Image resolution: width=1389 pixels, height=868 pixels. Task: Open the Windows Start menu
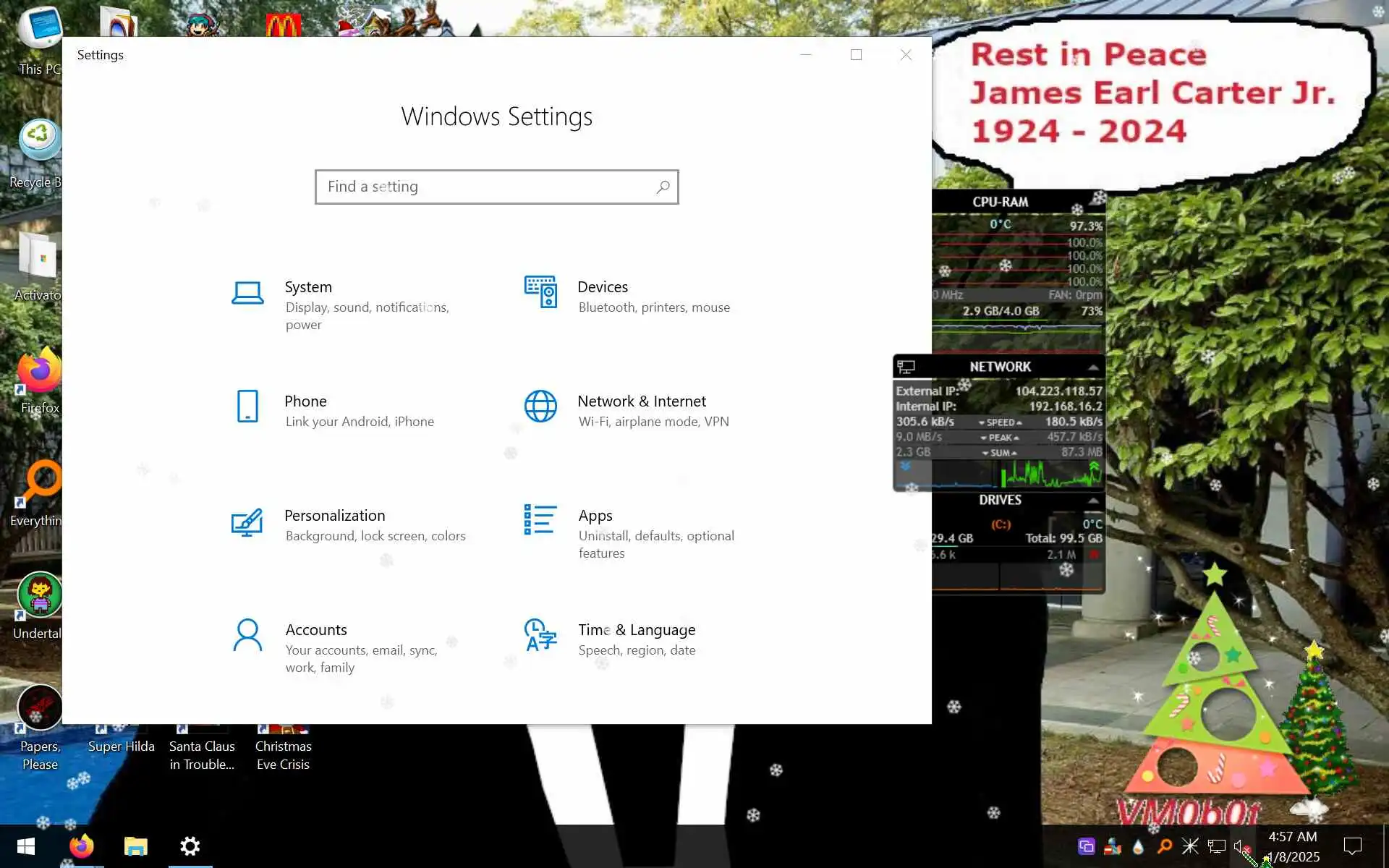[26, 846]
